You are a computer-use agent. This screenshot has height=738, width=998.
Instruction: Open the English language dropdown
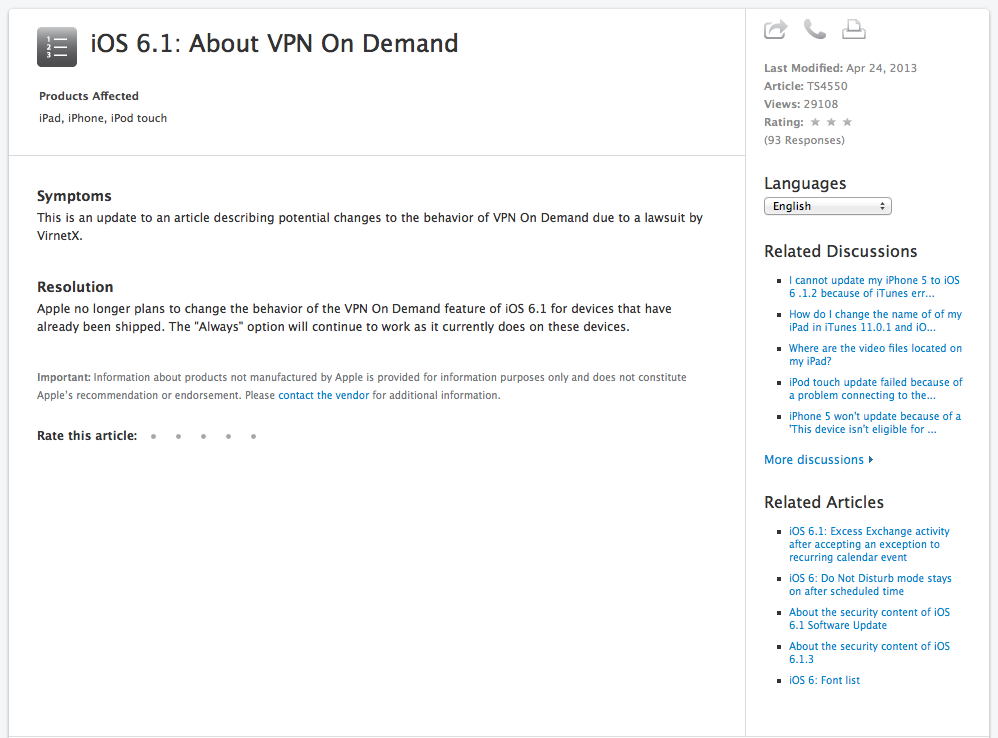[x=827, y=206]
